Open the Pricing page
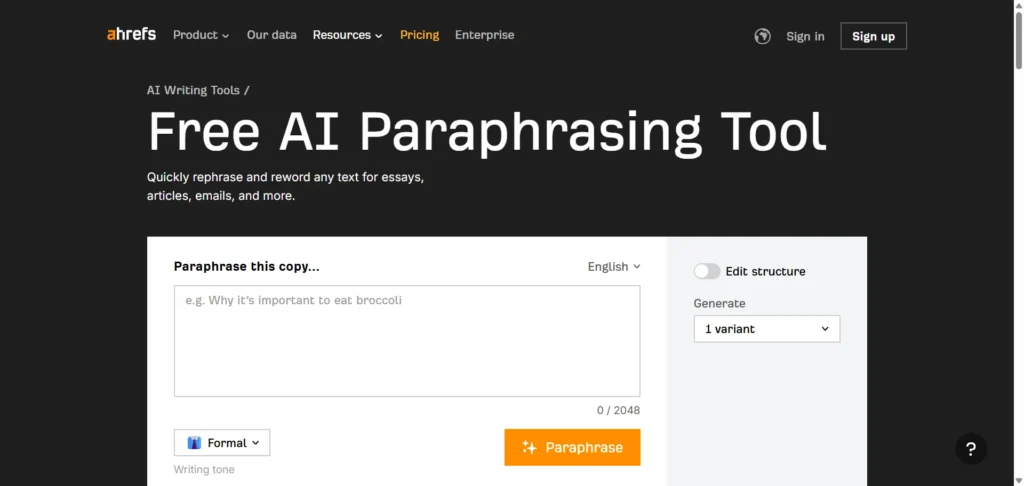 (x=419, y=35)
